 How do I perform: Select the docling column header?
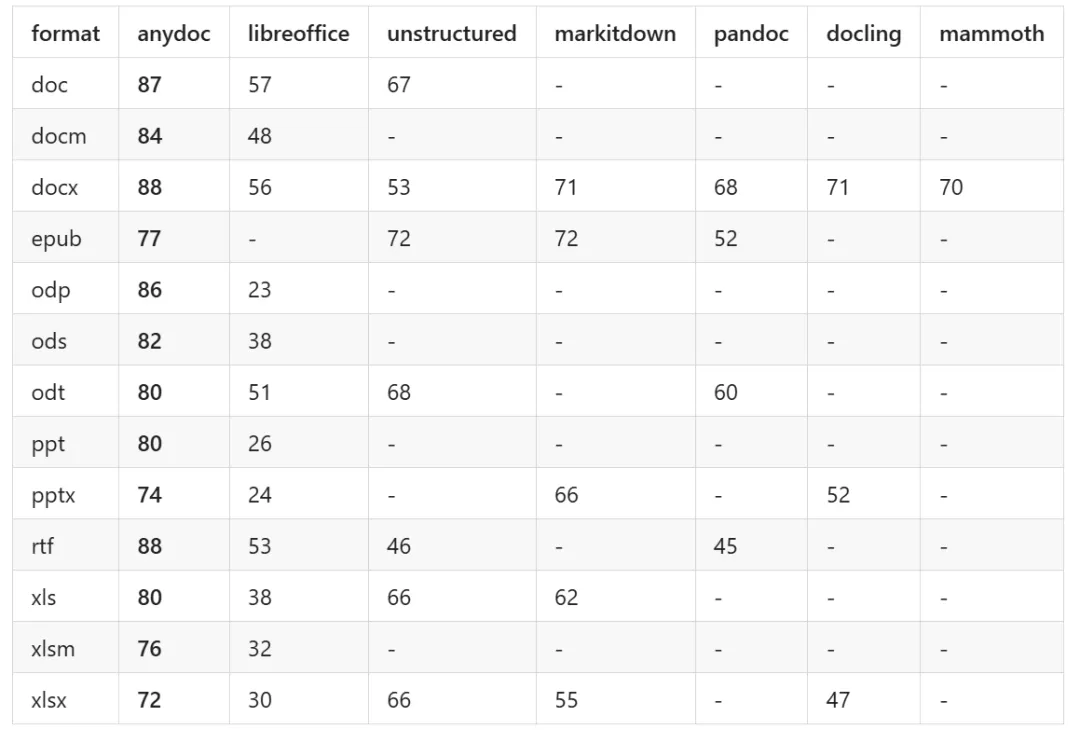tap(864, 33)
